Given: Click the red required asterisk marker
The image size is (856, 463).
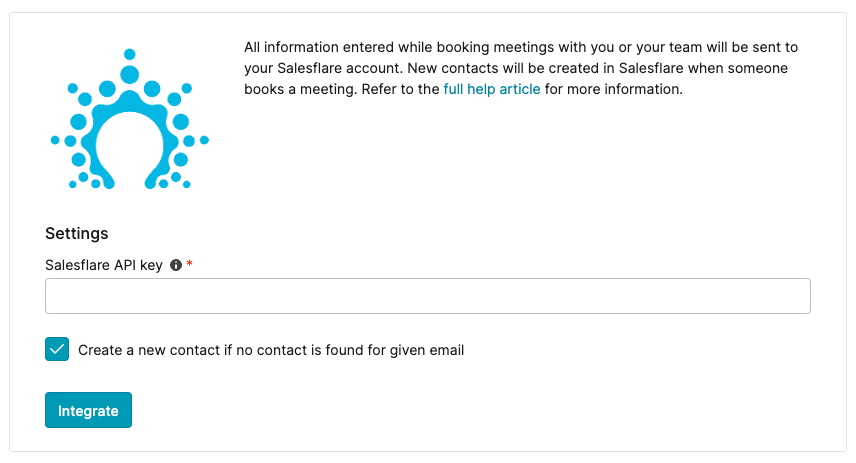Looking at the screenshot, I should point(189,264).
